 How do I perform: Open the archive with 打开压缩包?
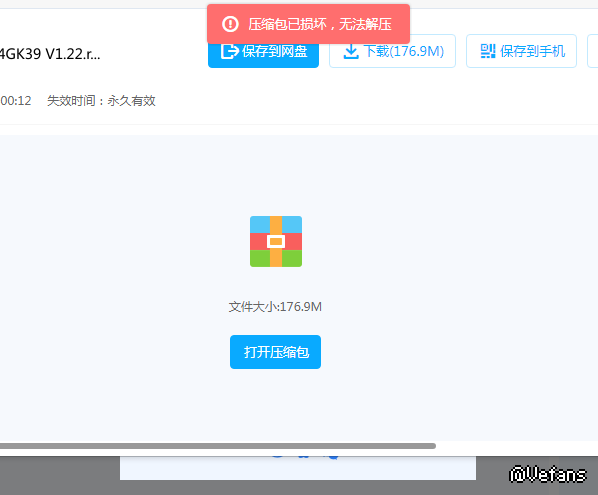point(275,352)
